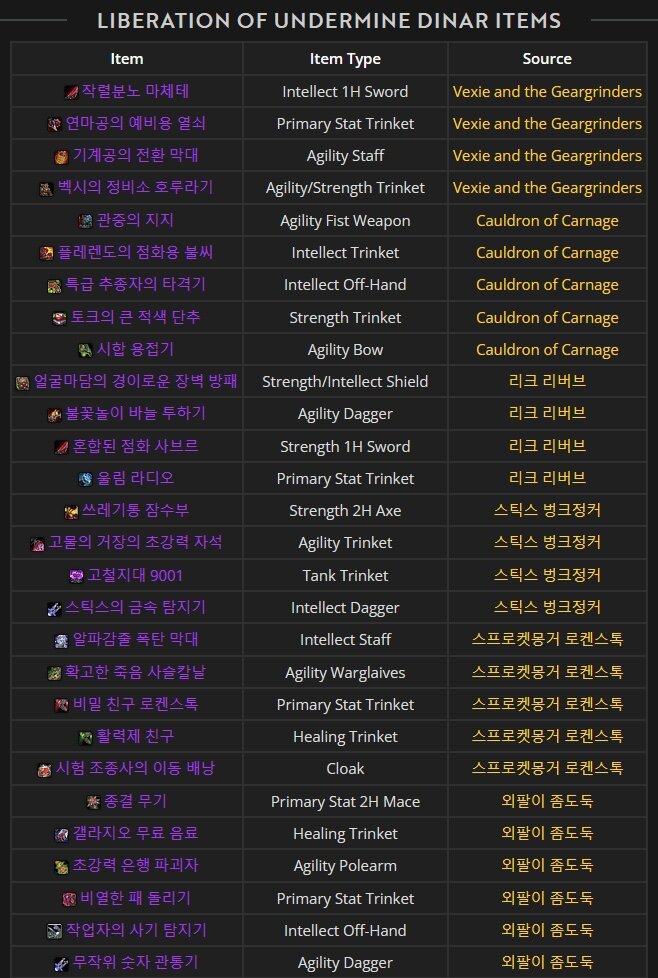Open the 쓰레기통 잠수부 item link

[135, 511]
